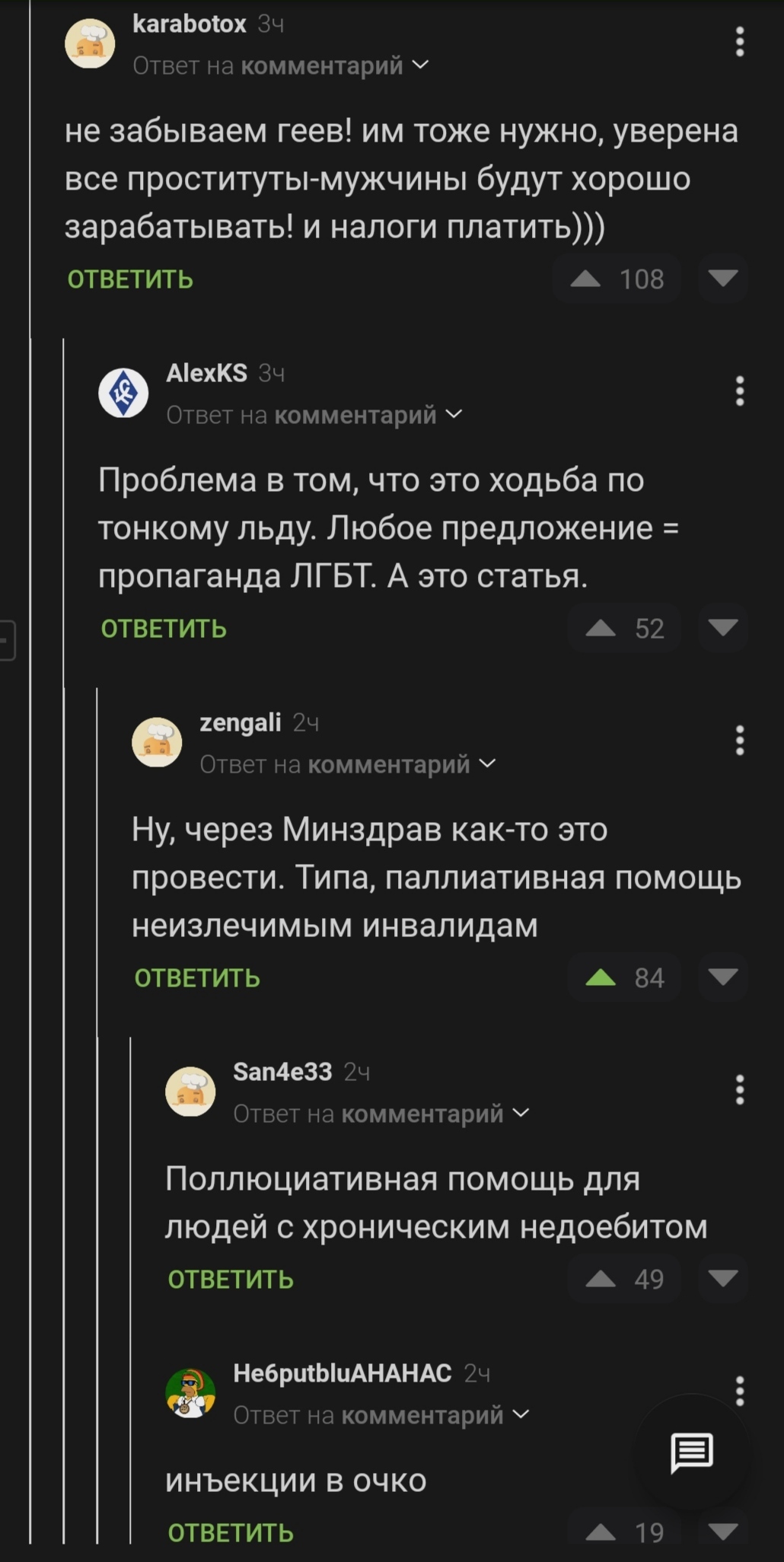This screenshot has width=784, height=1562.
Task: Open He6putbluAHAHAC's avatar picture
Action: (190, 1393)
